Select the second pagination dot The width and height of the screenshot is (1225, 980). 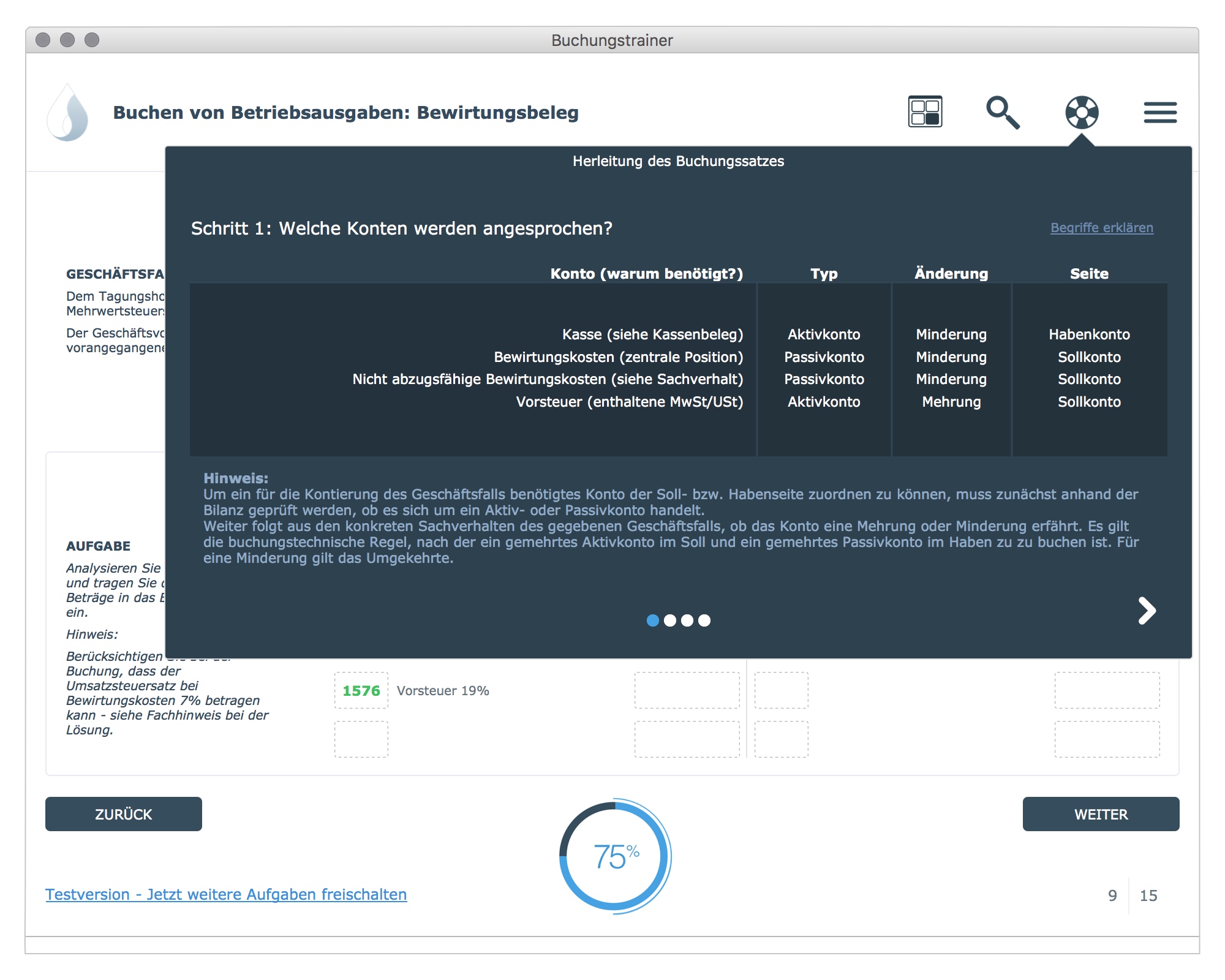670,620
